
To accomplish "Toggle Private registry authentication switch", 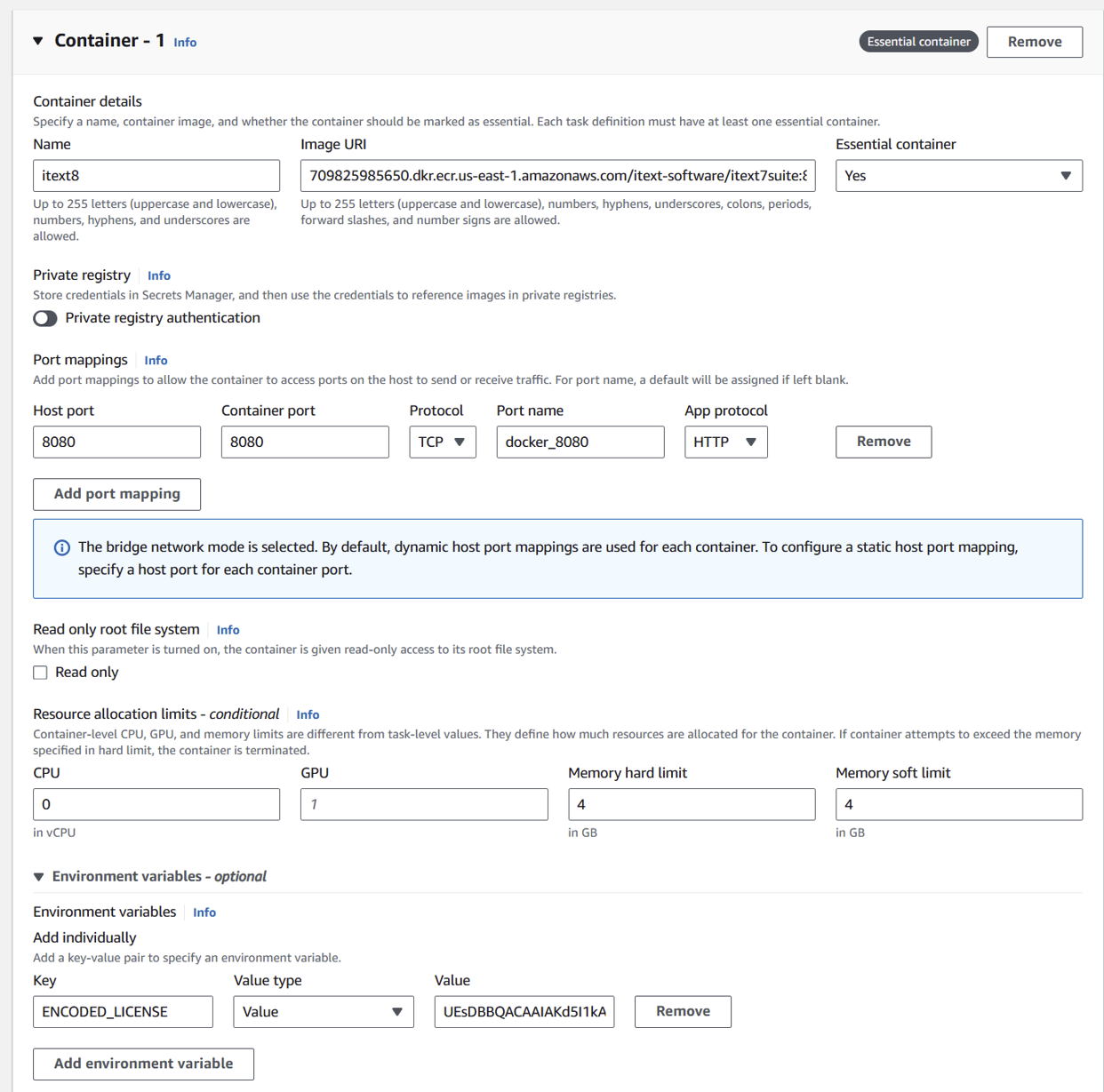I will [45, 318].
